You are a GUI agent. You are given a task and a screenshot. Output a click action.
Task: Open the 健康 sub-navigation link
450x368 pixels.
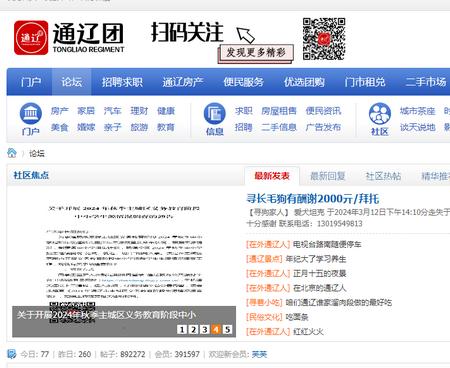tap(166, 111)
